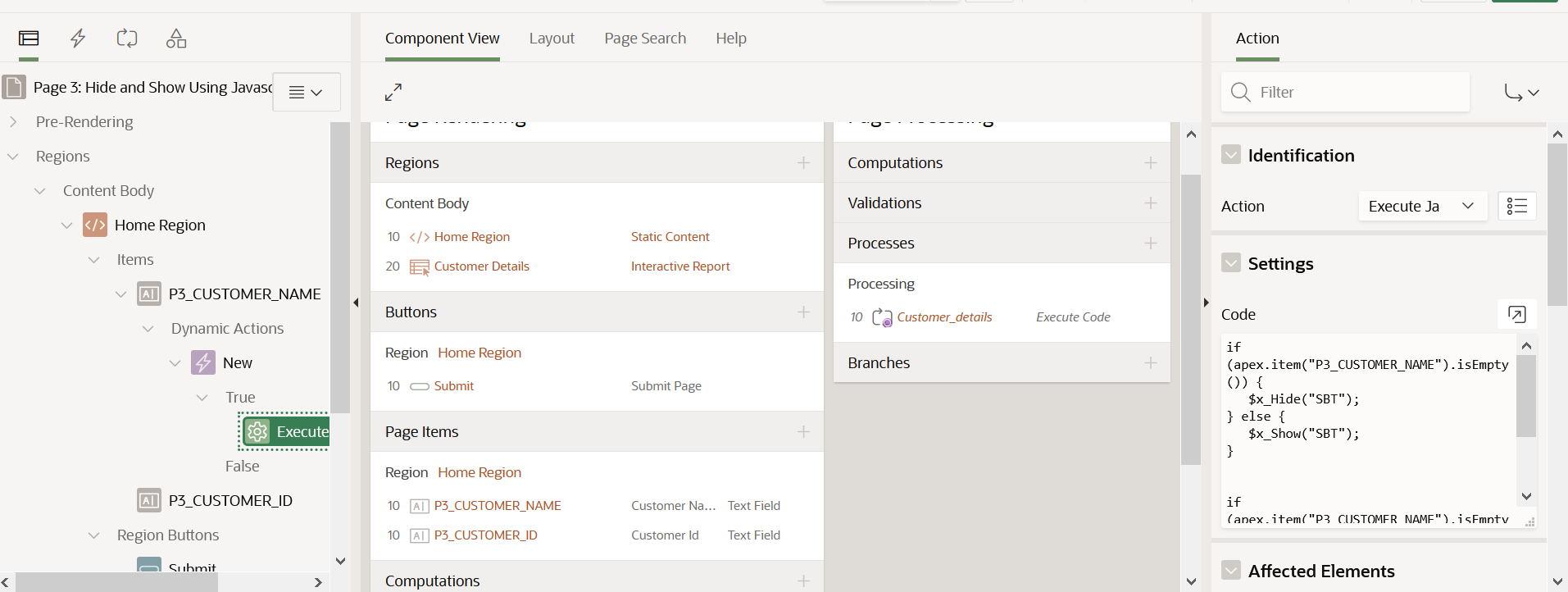Add a new region with plus icon
The height and width of the screenshot is (592, 1568).
coord(803,163)
